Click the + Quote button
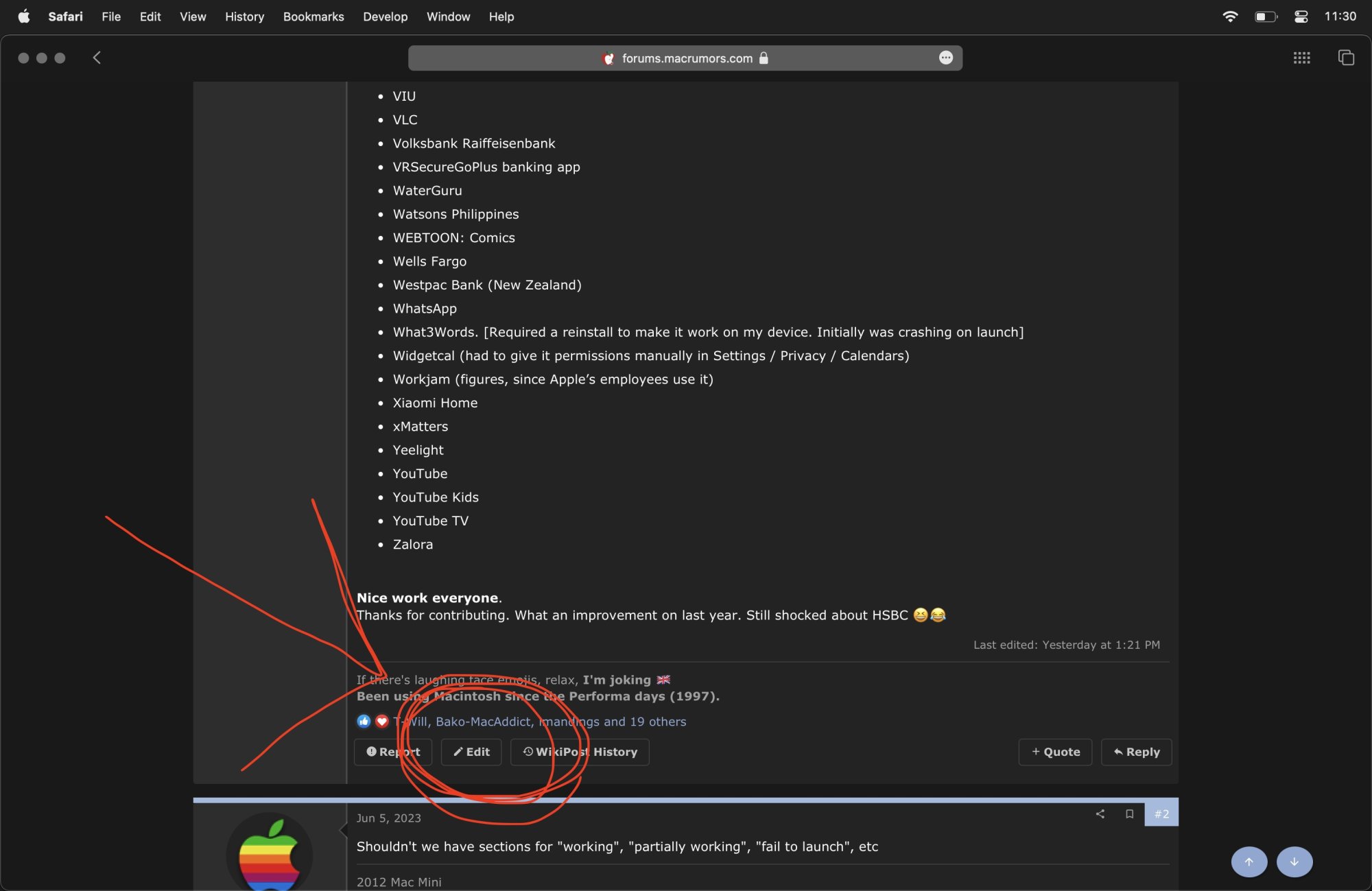The width and height of the screenshot is (1372, 891). (1055, 752)
